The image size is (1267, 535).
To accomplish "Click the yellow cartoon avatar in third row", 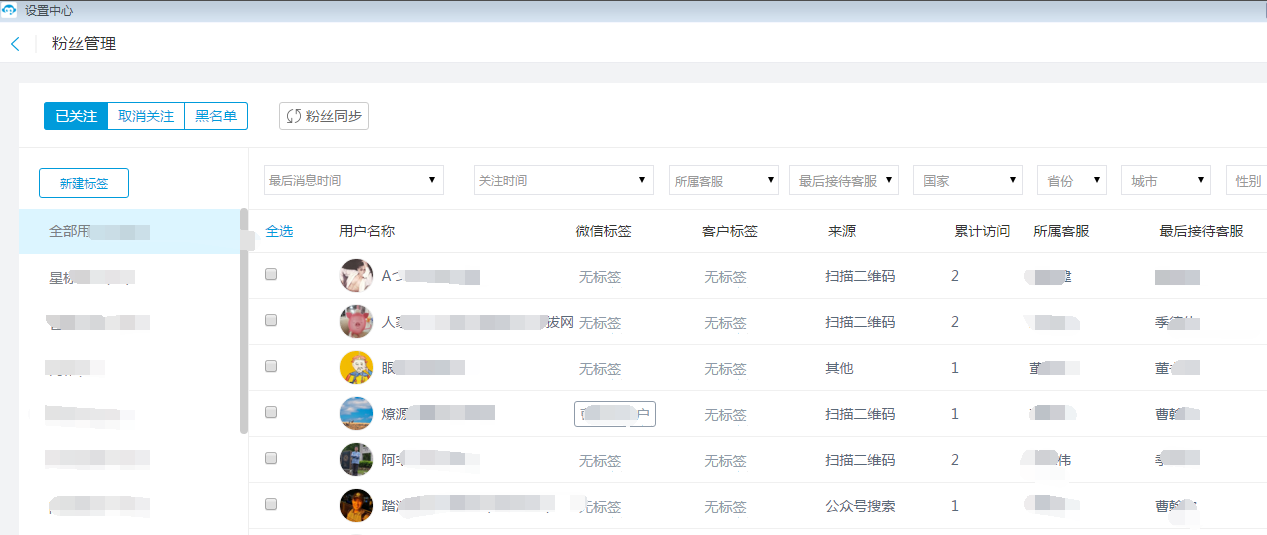I will point(356,368).
